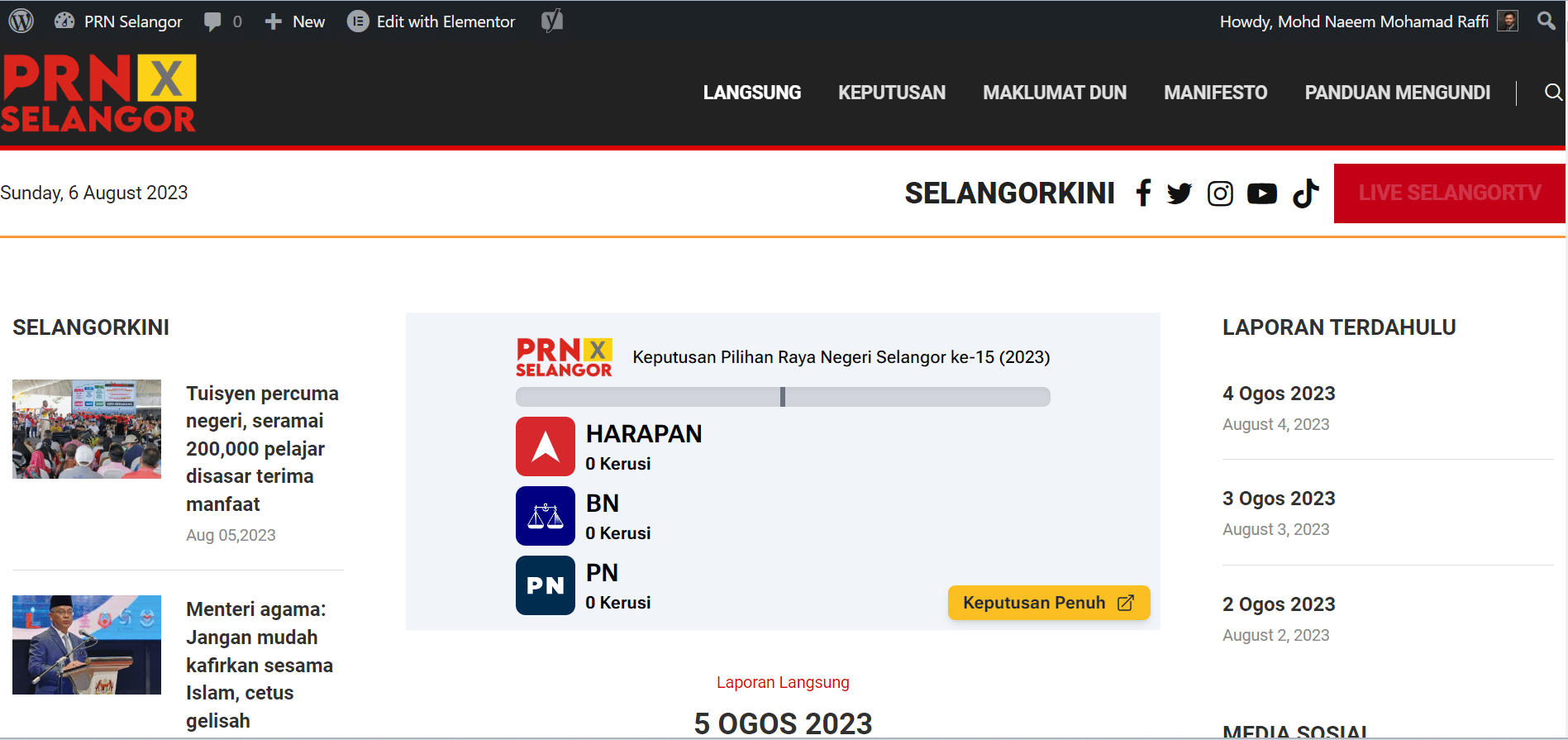Open 3 Ogos 2023 previous report
Image resolution: width=1568 pixels, height=740 pixels.
(x=1279, y=499)
